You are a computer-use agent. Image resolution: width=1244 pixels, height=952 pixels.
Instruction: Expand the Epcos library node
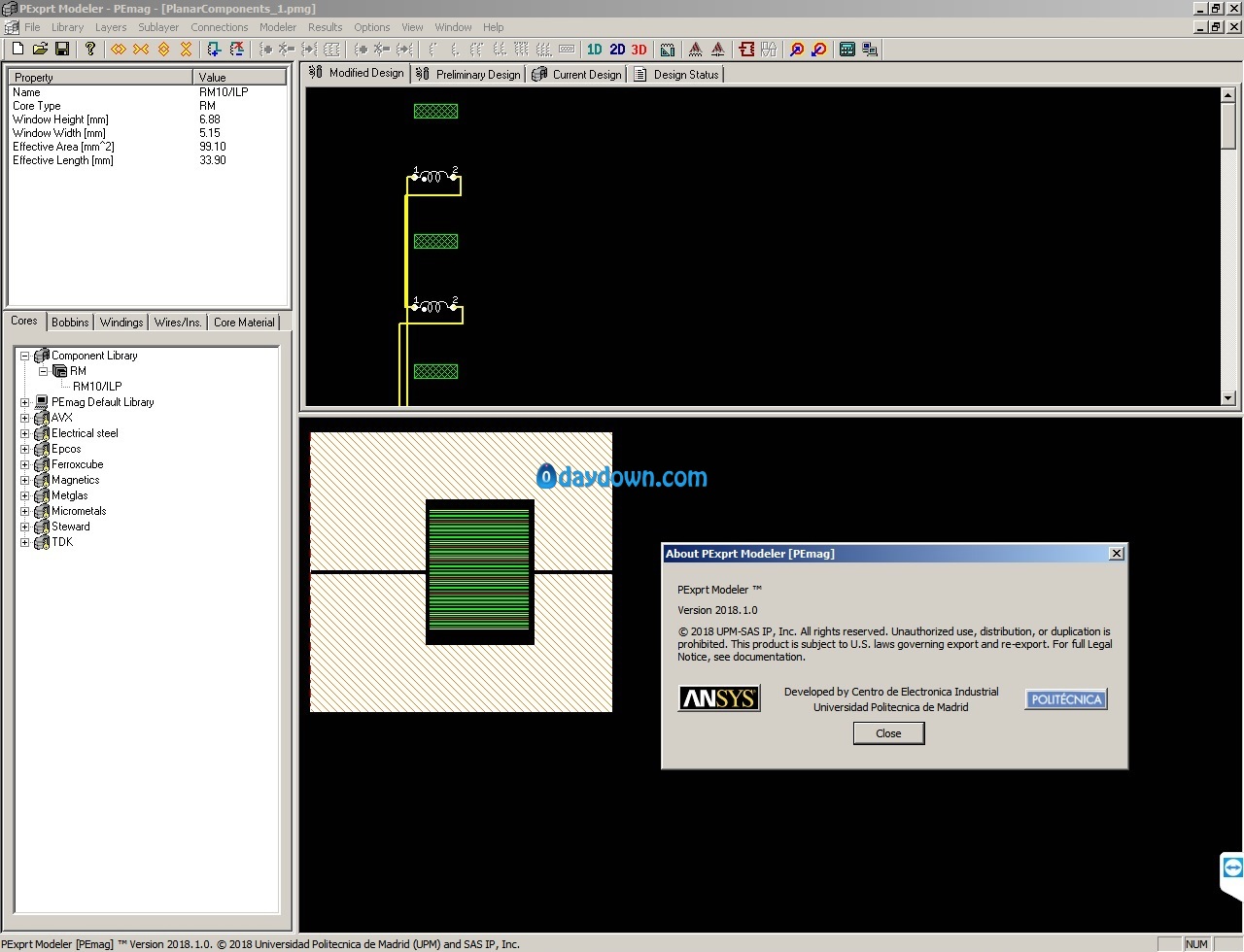(25, 449)
